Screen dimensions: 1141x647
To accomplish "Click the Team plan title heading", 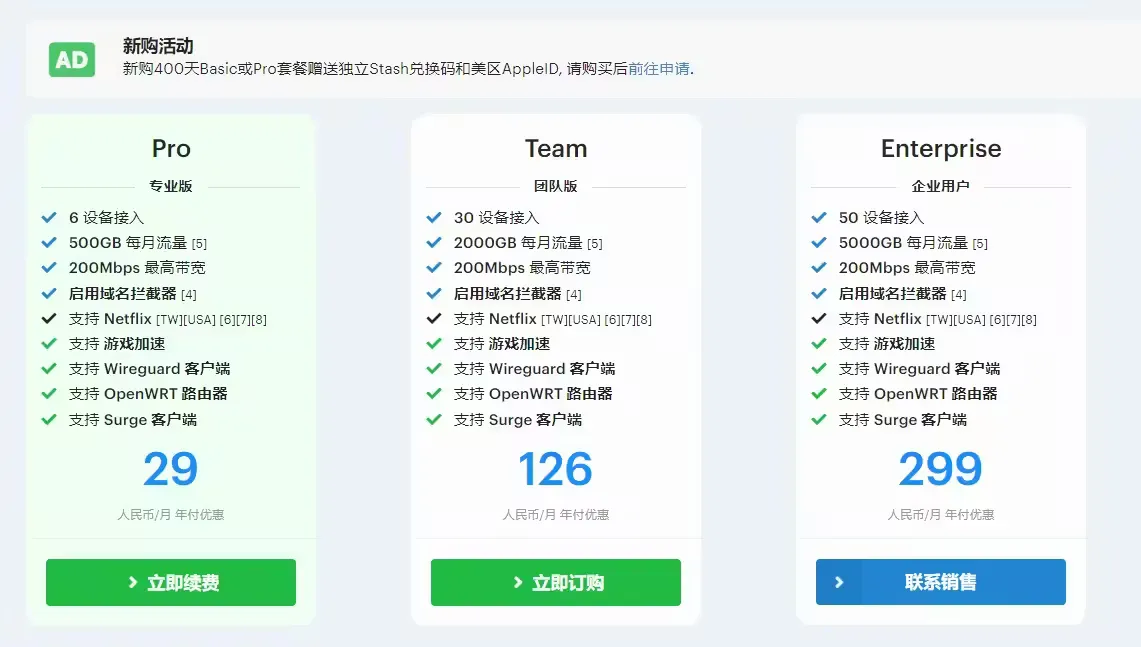I will [556, 149].
